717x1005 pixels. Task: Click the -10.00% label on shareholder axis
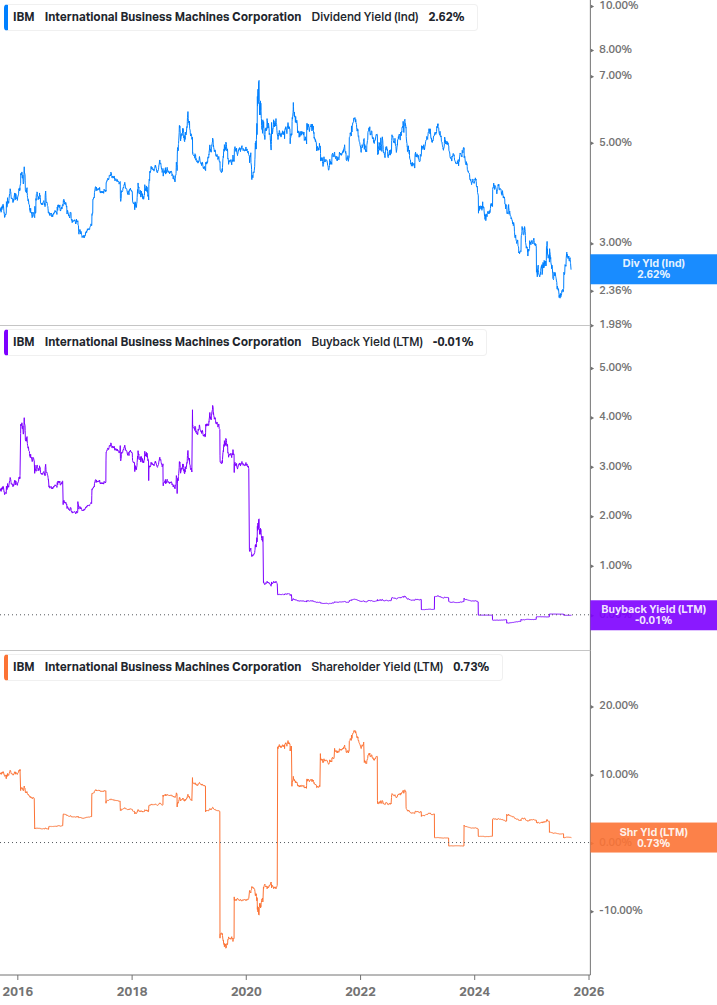coord(620,911)
